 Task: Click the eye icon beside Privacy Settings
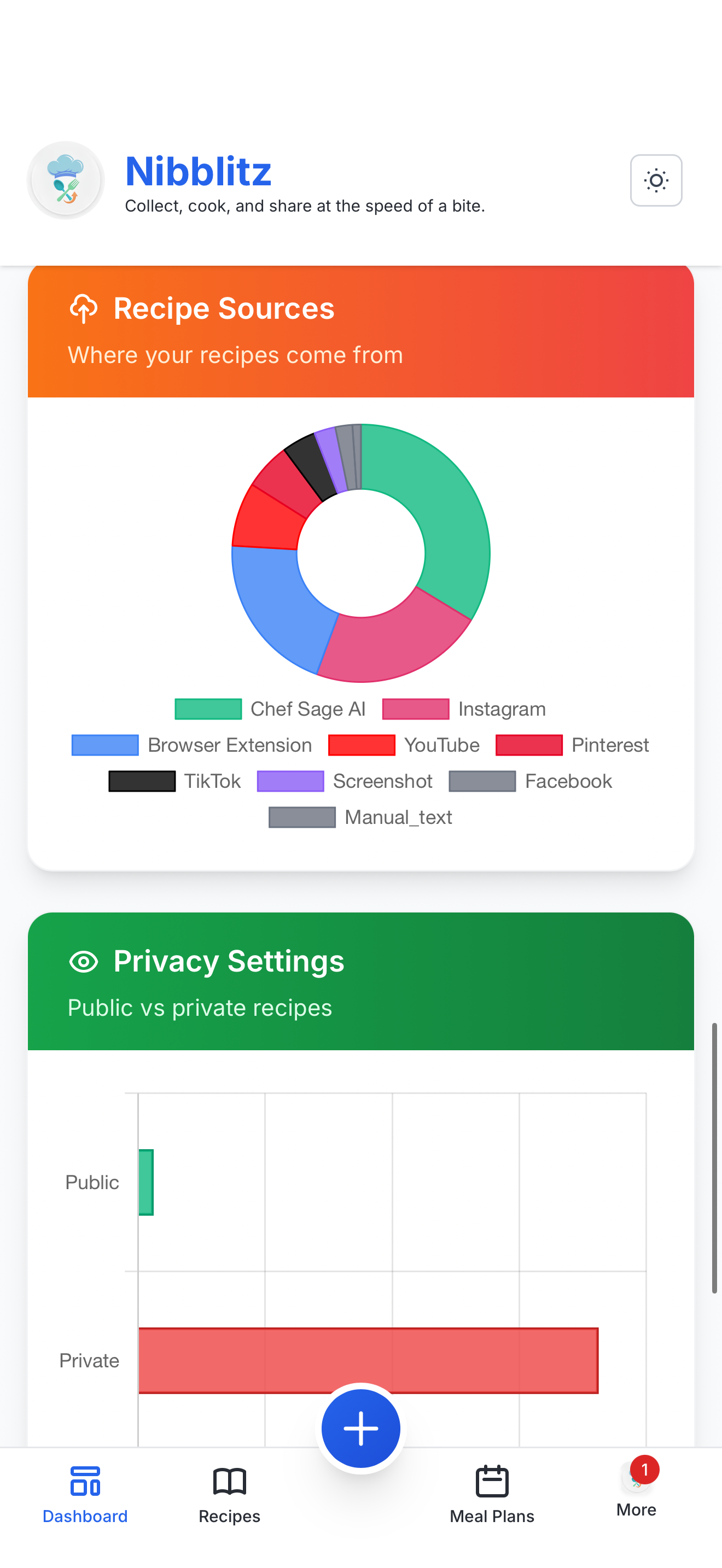click(84, 962)
